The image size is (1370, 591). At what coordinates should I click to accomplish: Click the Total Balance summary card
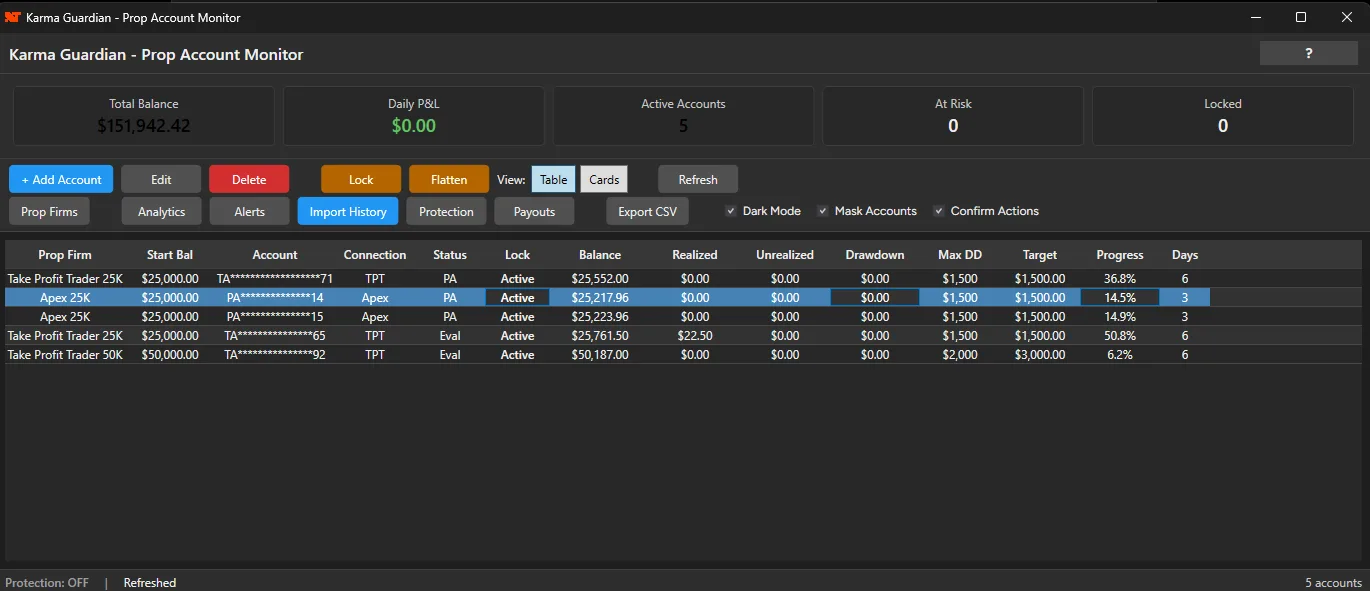pyautogui.click(x=144, y=116)
